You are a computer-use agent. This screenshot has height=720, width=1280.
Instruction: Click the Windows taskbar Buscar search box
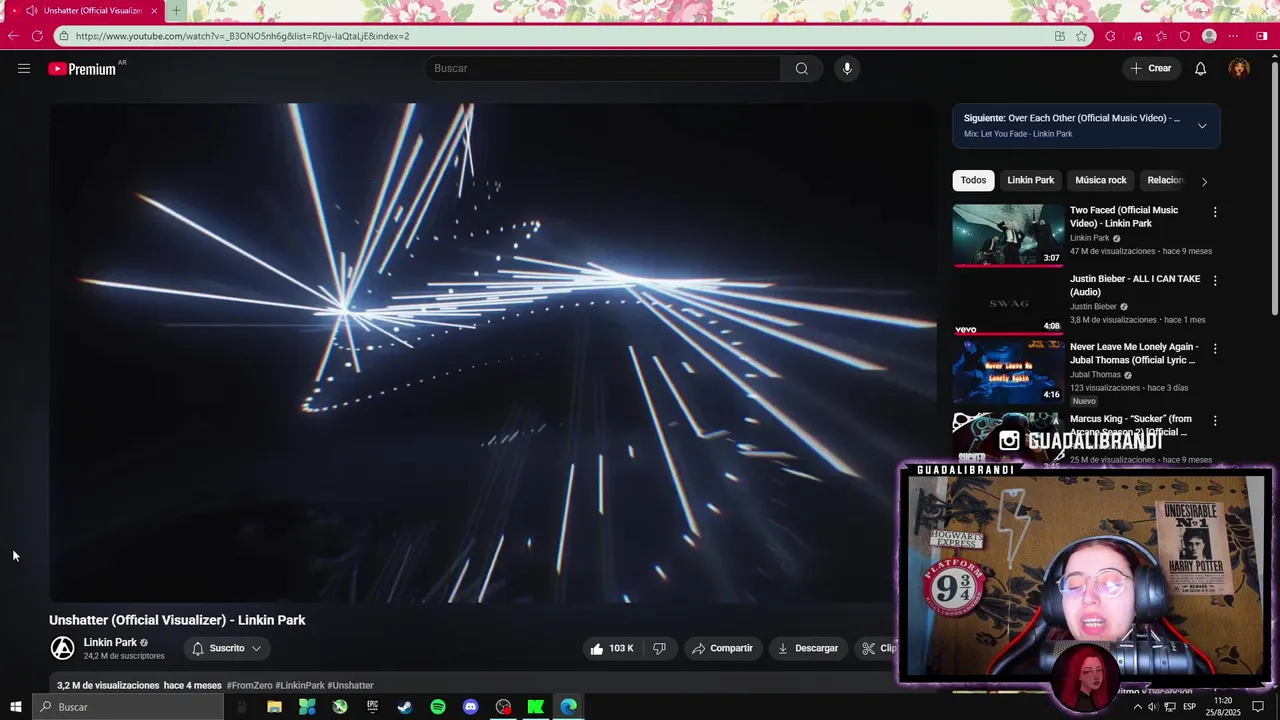tap(128, 707)
